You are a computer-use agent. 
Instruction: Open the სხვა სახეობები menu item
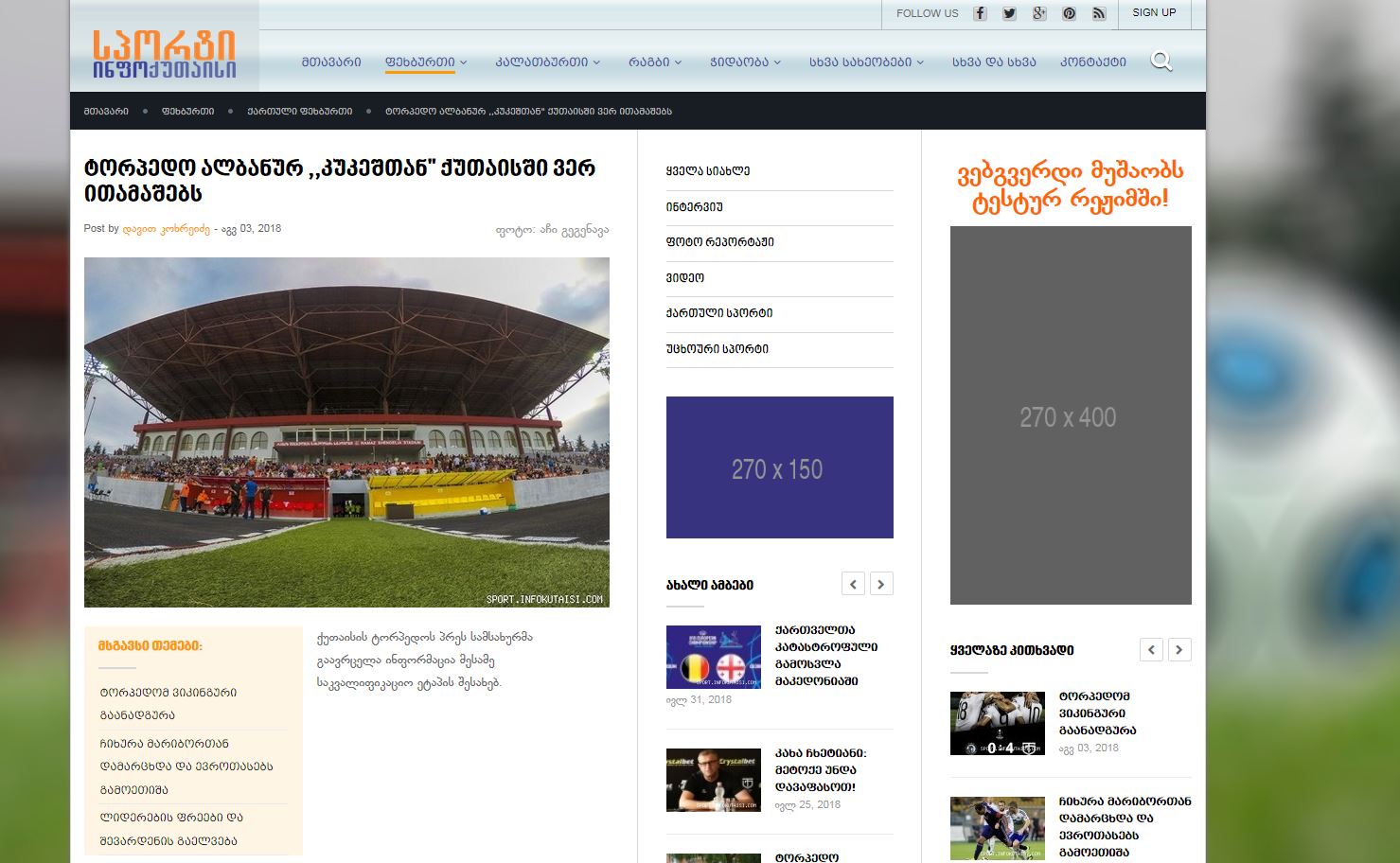click(x=860, y=62)
